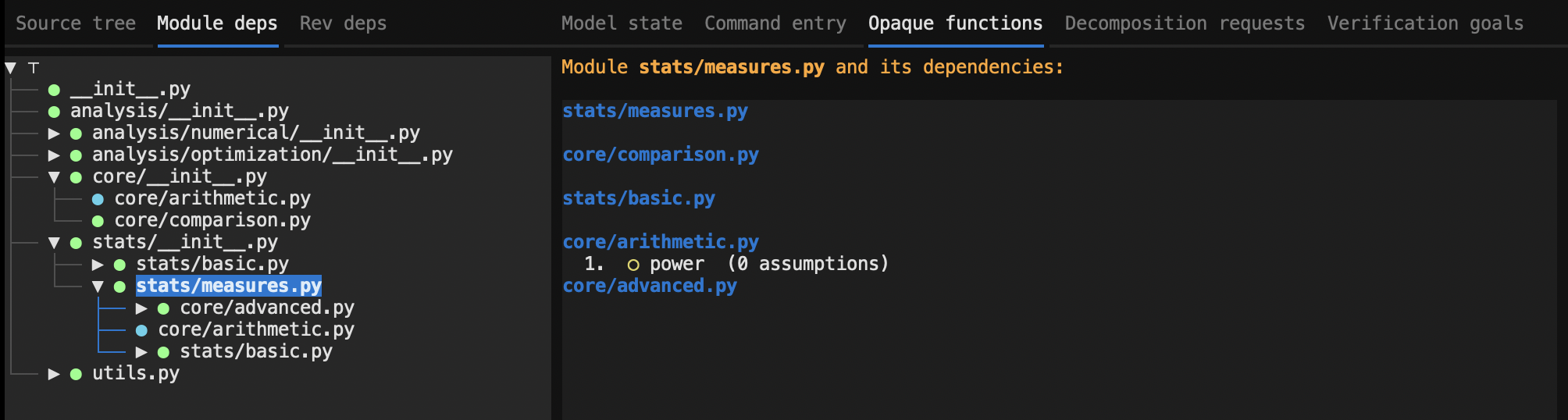
Task: Select stats/basic.py under stats/__init__.py
Action: click(212, 265)
